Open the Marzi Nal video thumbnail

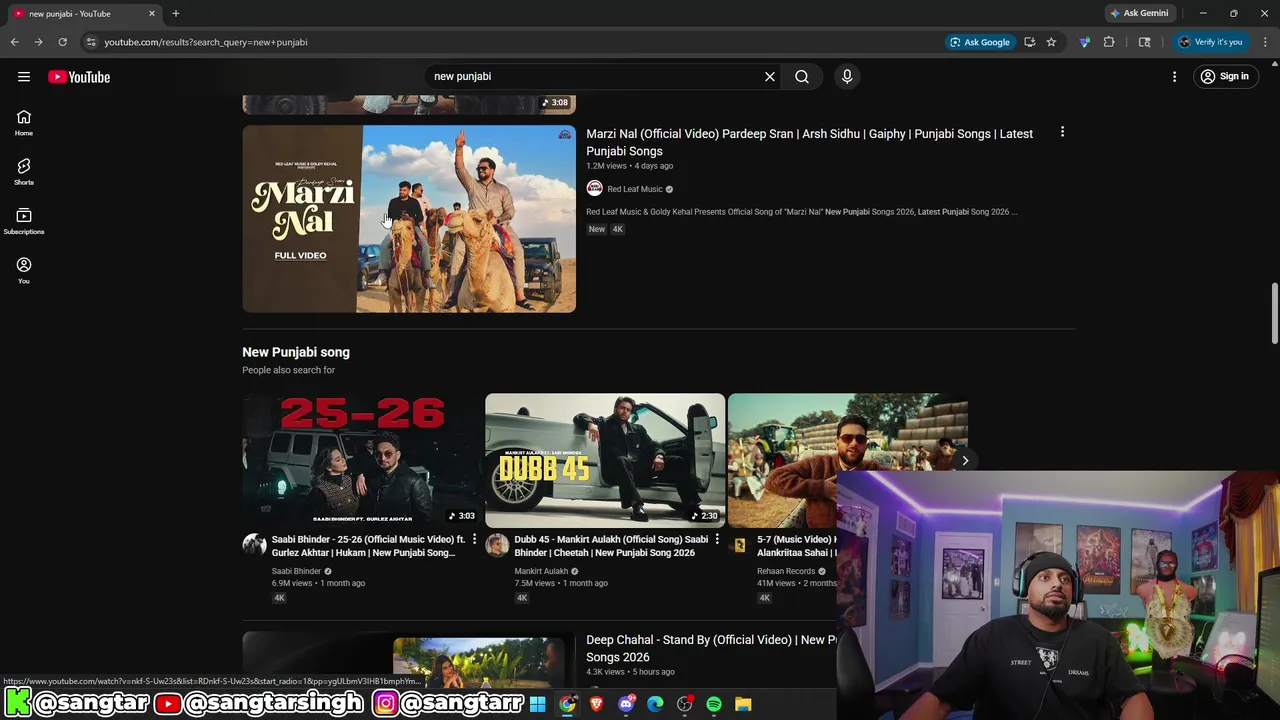tap(409, 219)
